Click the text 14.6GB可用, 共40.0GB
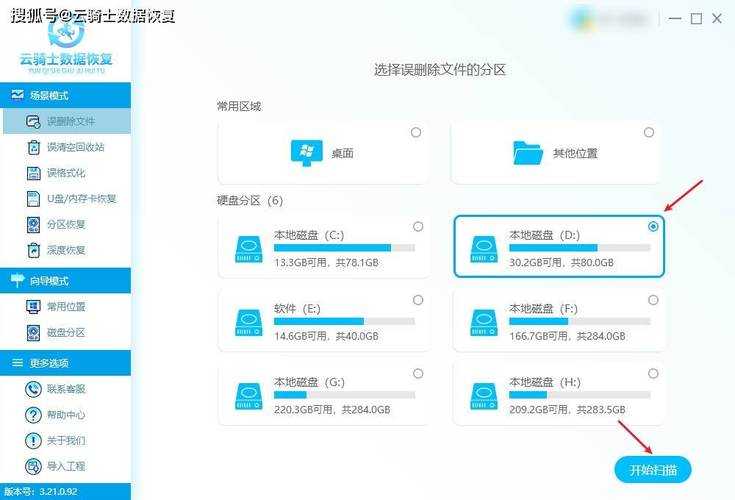This screenshot has width=735, height=500. tap(326, 336)
